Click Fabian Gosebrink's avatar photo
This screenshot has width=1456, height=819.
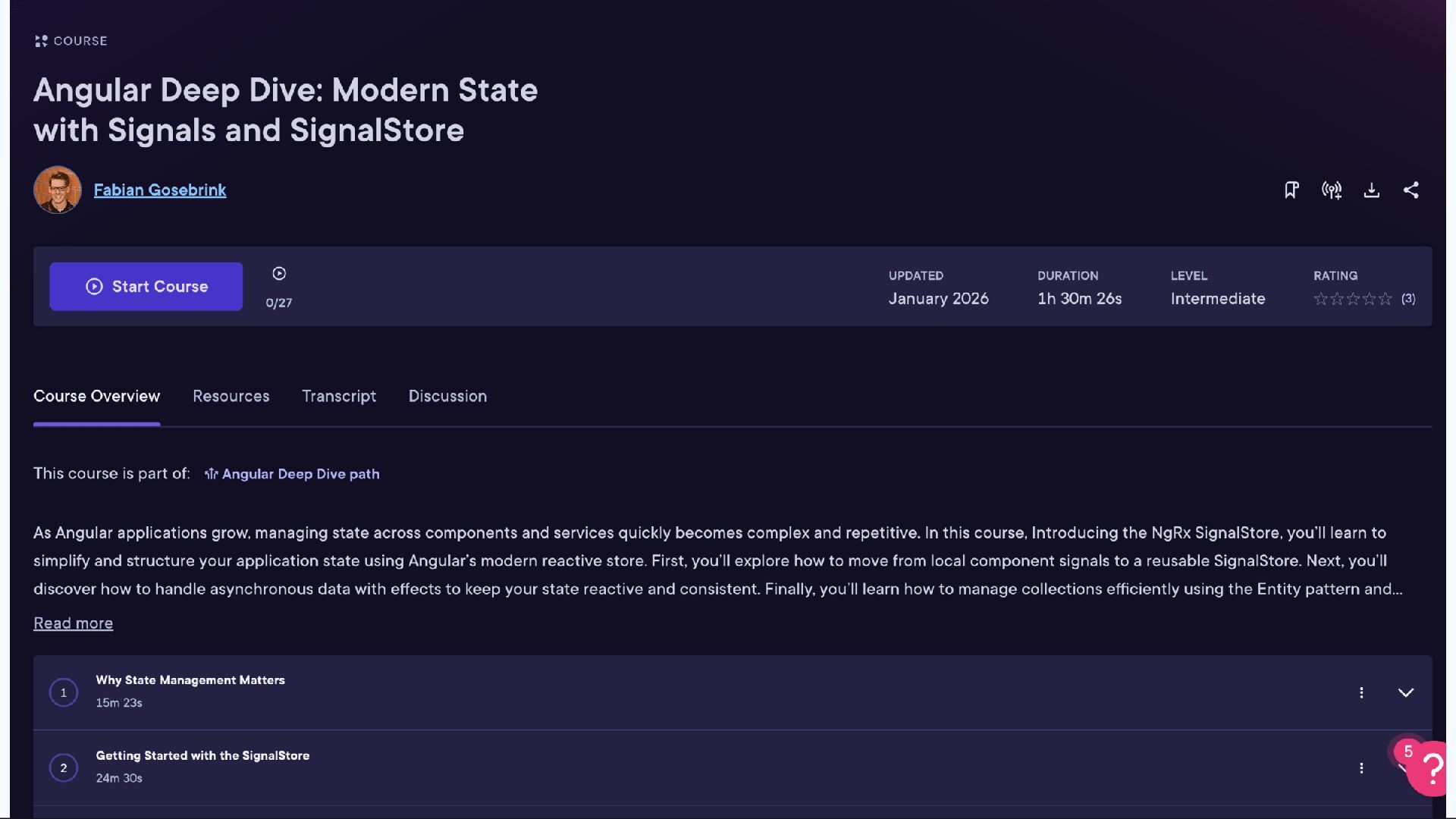(58, 190)
